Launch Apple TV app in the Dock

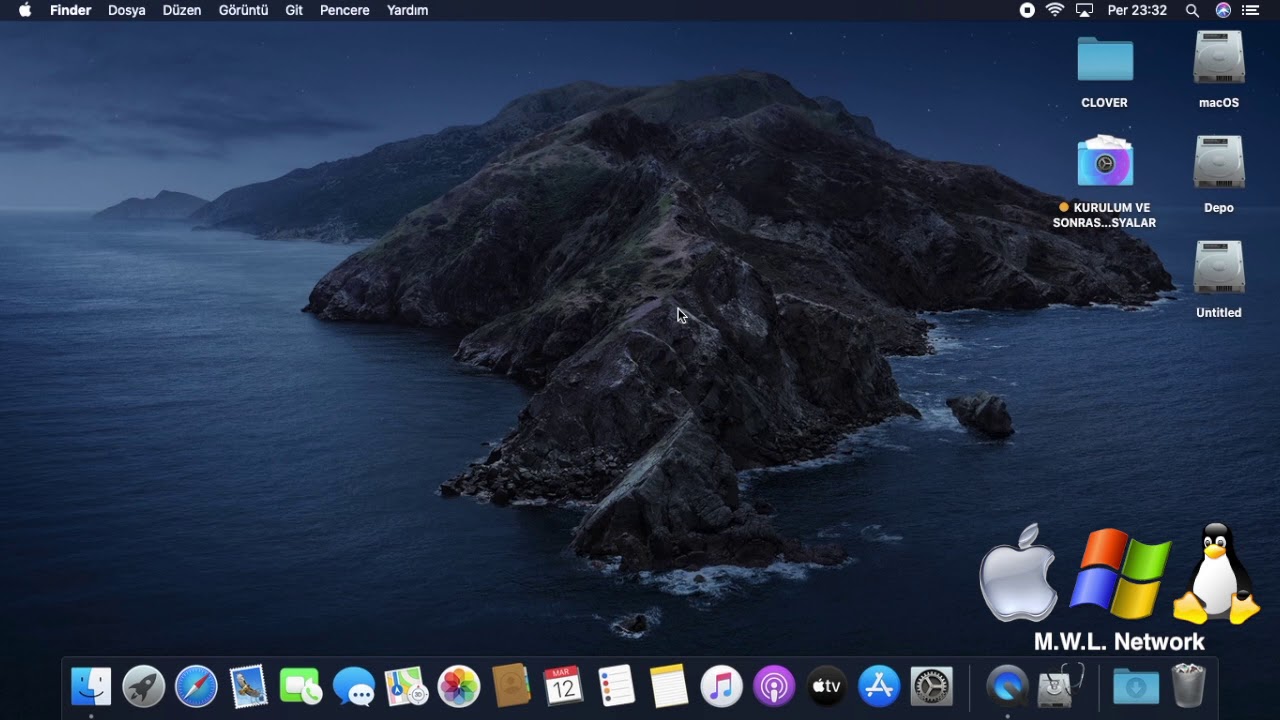pos(826,687)
